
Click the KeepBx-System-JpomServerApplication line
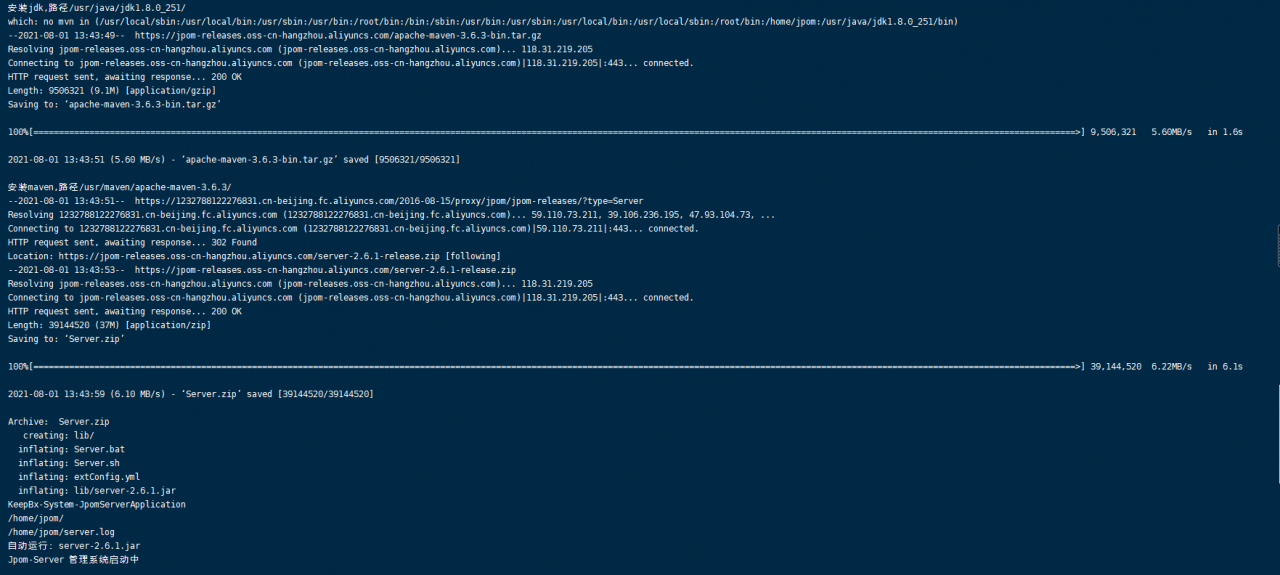pyautogui.click(x=96, y=505)
